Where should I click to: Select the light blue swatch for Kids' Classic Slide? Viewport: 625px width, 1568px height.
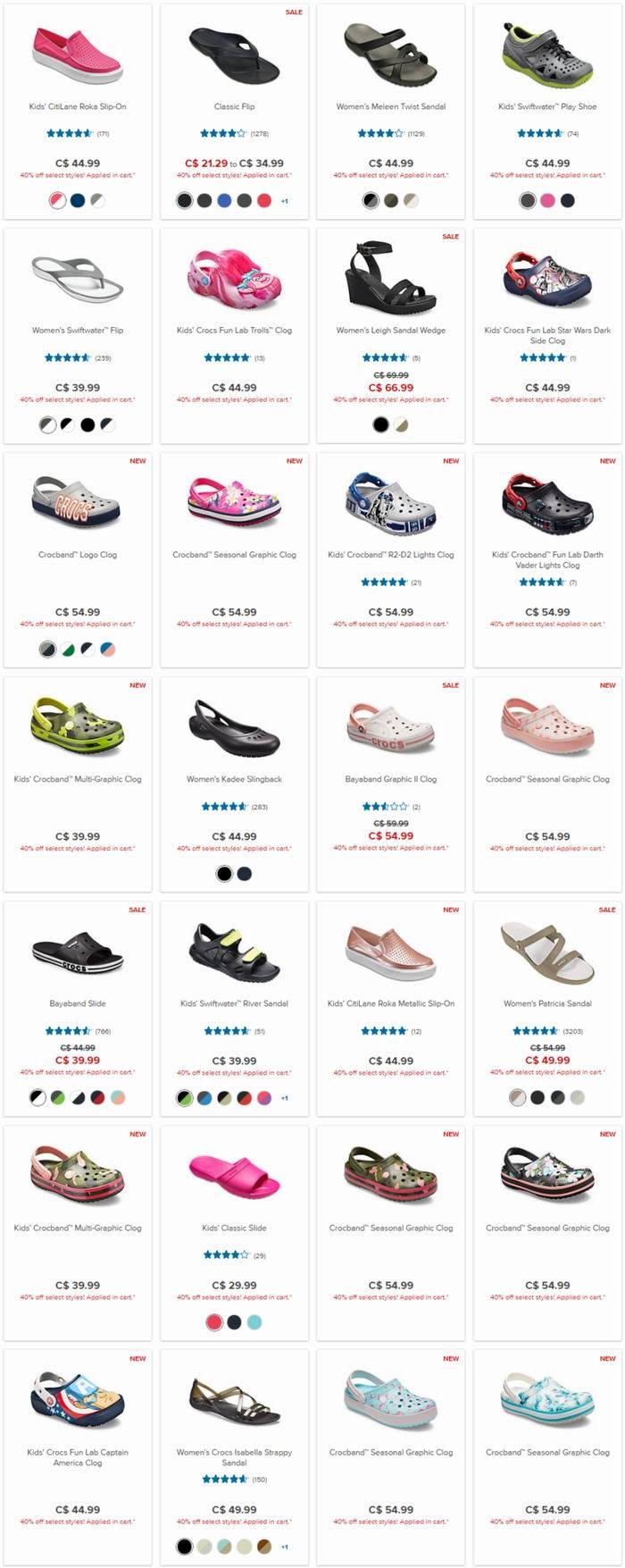254,1322
